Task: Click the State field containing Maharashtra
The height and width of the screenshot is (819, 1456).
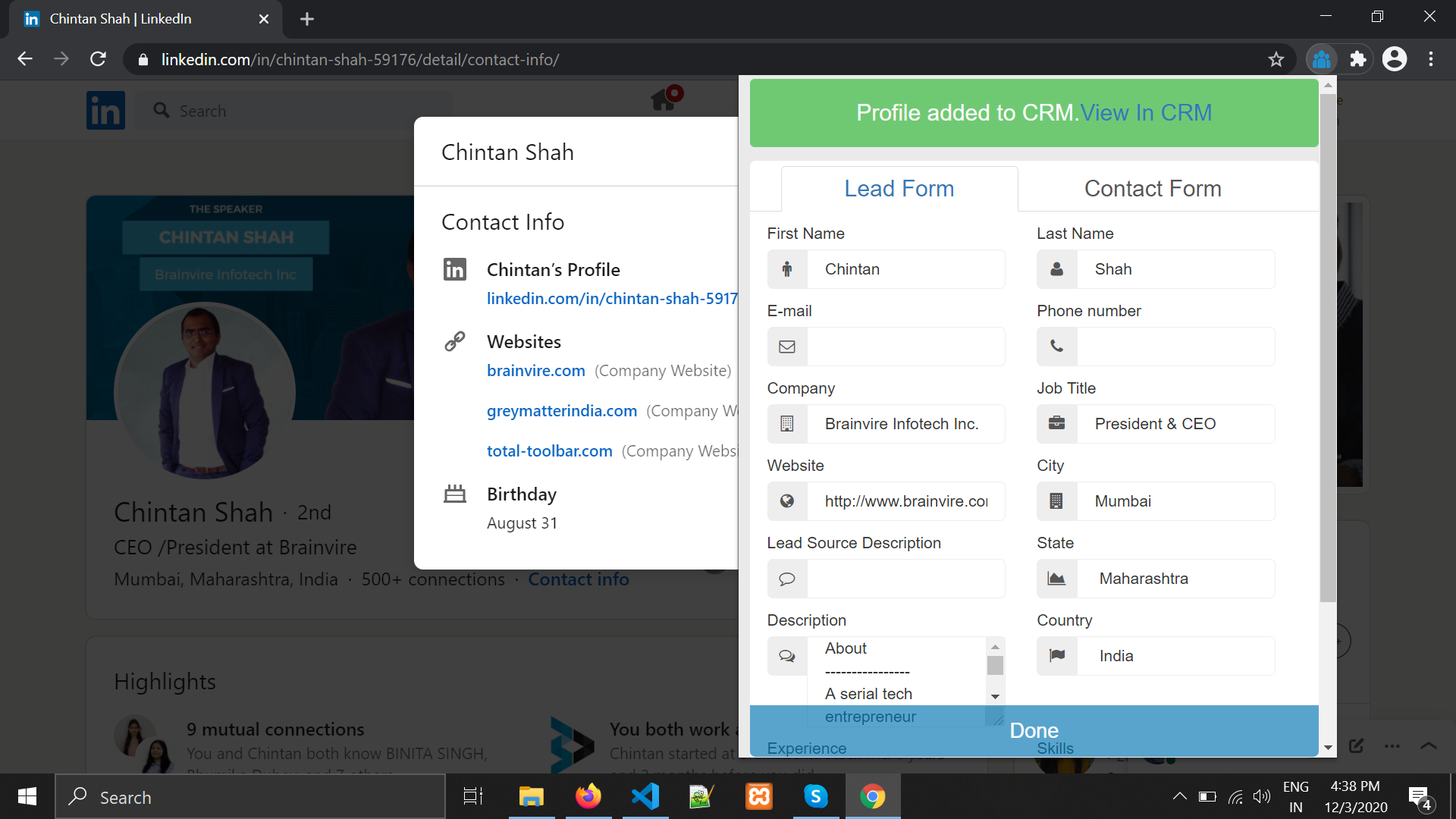Action: pyautogui.click(x=1176, y=579)
